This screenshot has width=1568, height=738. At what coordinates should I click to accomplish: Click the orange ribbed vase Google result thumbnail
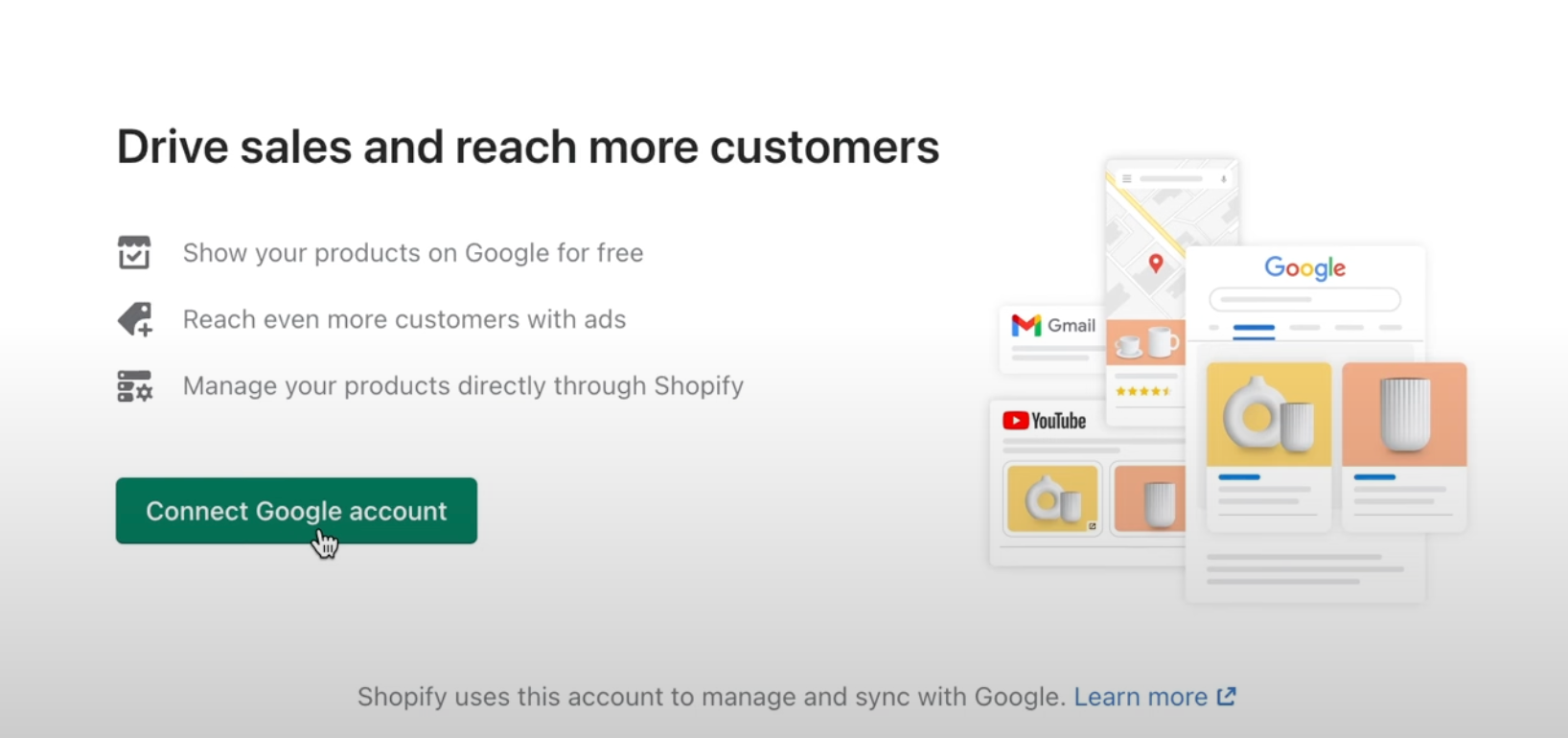1404,414
